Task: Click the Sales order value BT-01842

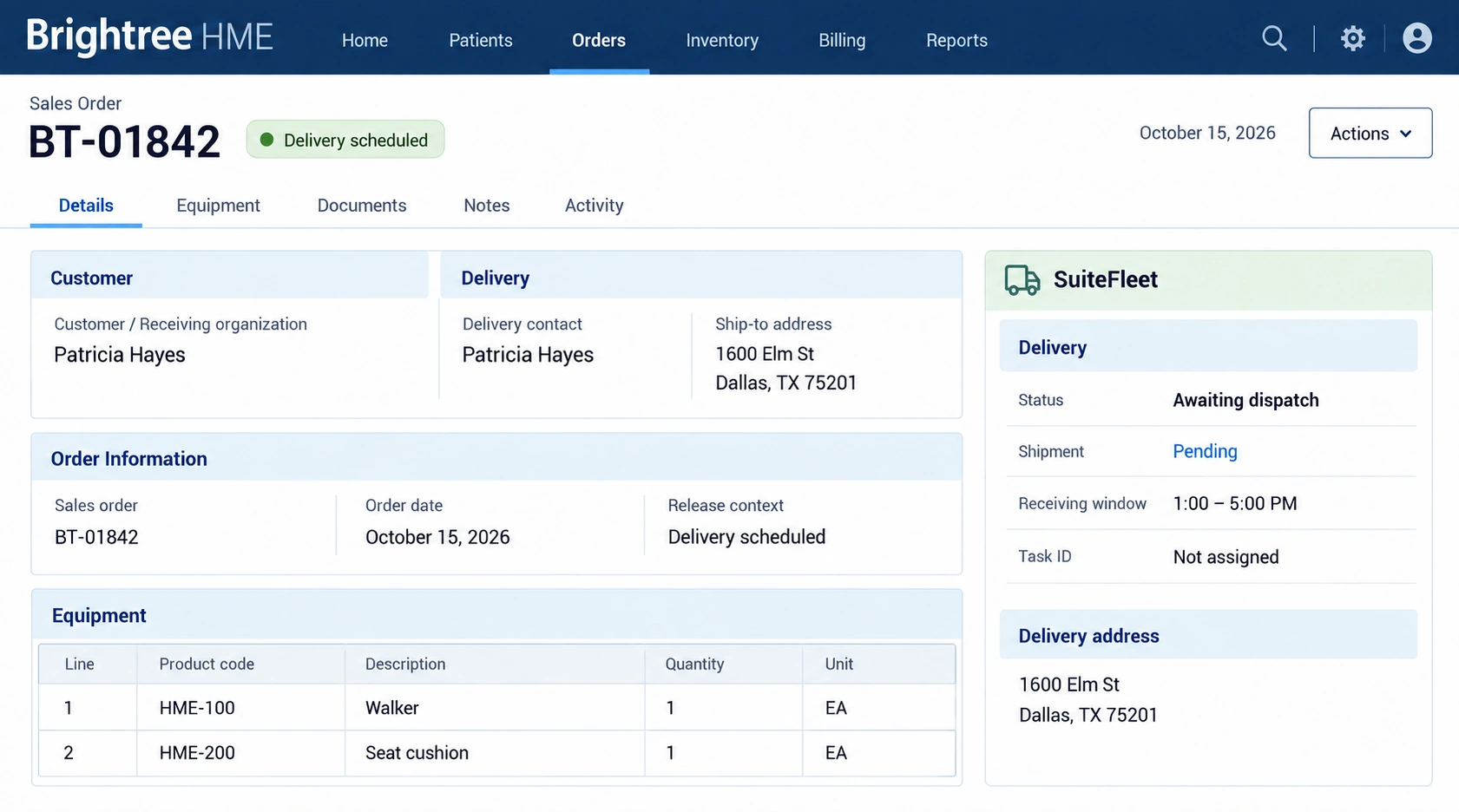Action: click(x=96, y=537)
